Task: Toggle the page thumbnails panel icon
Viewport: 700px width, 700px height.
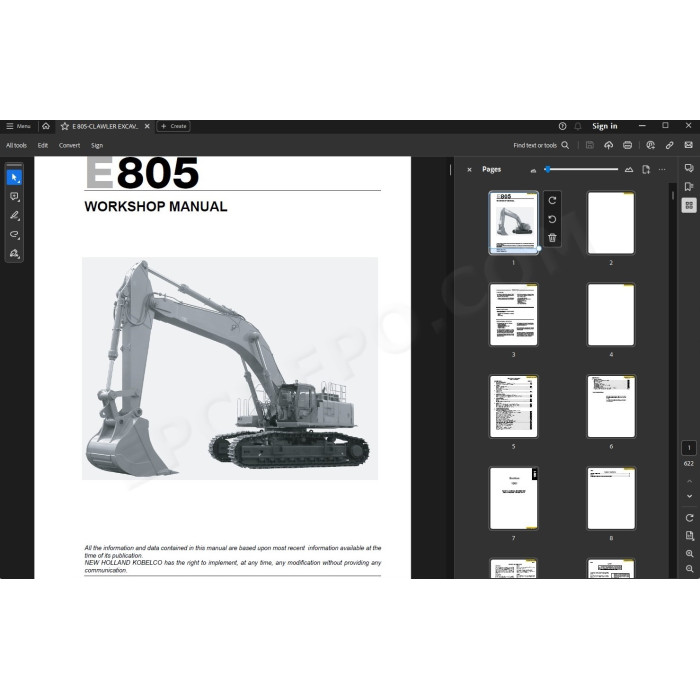Action: (689, 205)
